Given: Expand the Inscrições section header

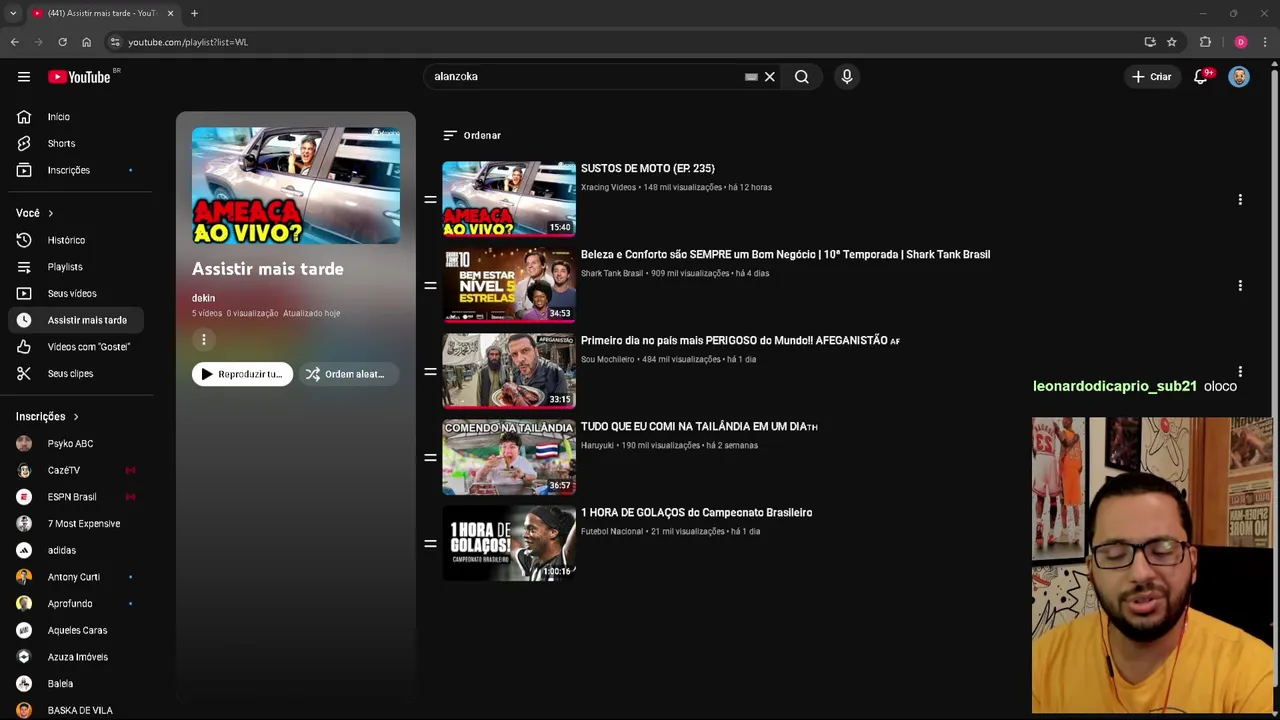Looking at the screenshot, I should pos(47,416).
